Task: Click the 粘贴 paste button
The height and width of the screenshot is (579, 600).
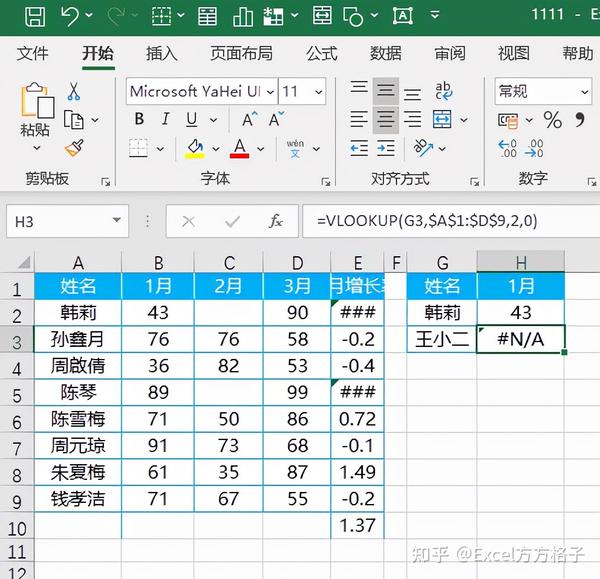Action: click(x=36, y=110)
